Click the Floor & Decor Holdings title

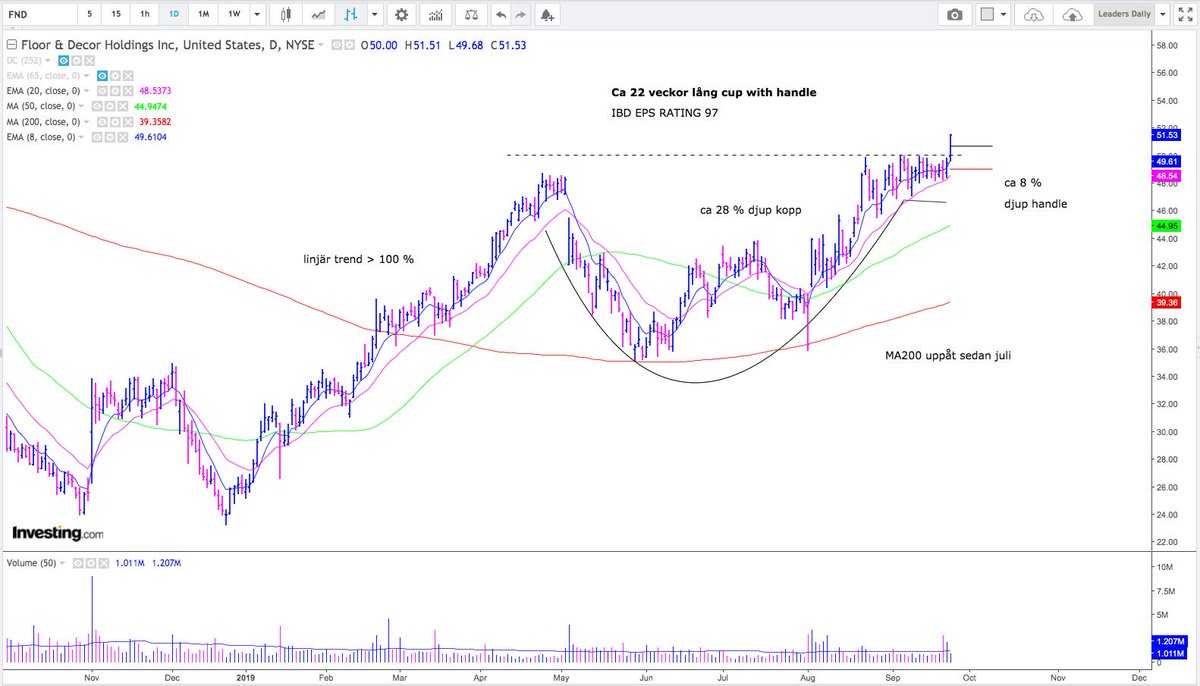(x=167, y=45)
